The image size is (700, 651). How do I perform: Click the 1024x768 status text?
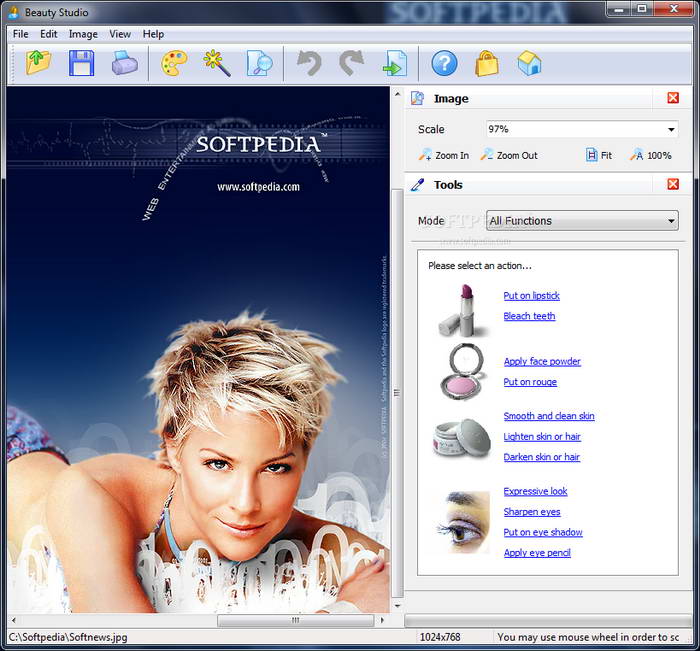pos(440,637)
